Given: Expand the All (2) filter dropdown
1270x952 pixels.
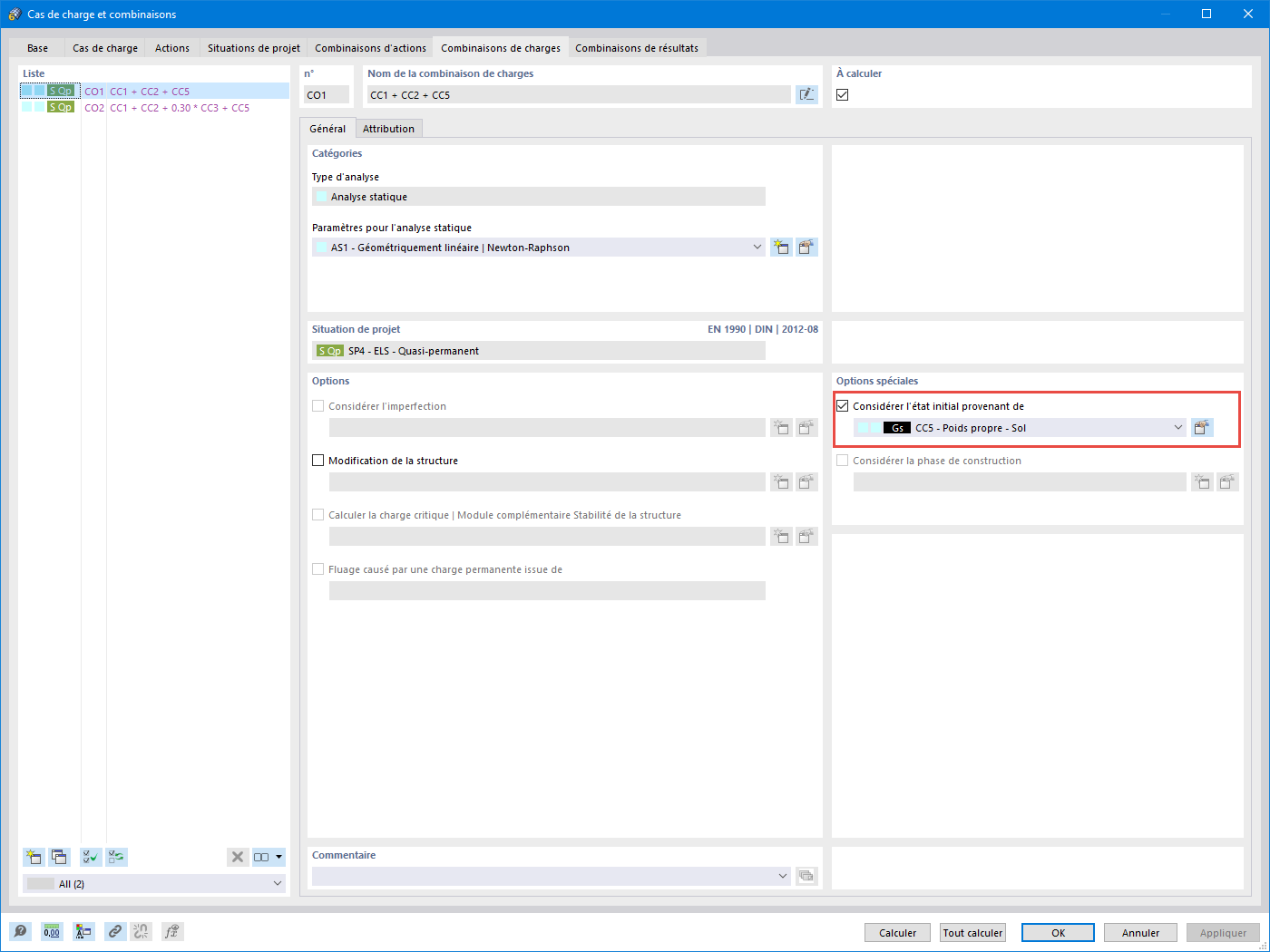Looking at the screenshot, I should point(278,883).
